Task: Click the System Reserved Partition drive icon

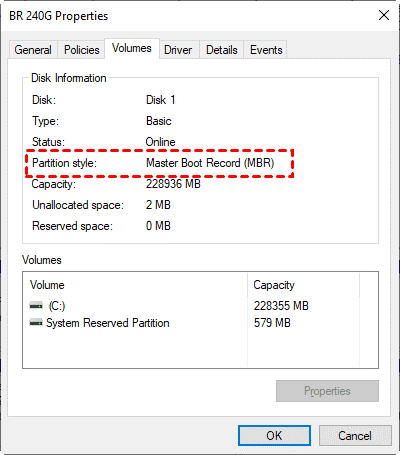Action: [36, 323]
